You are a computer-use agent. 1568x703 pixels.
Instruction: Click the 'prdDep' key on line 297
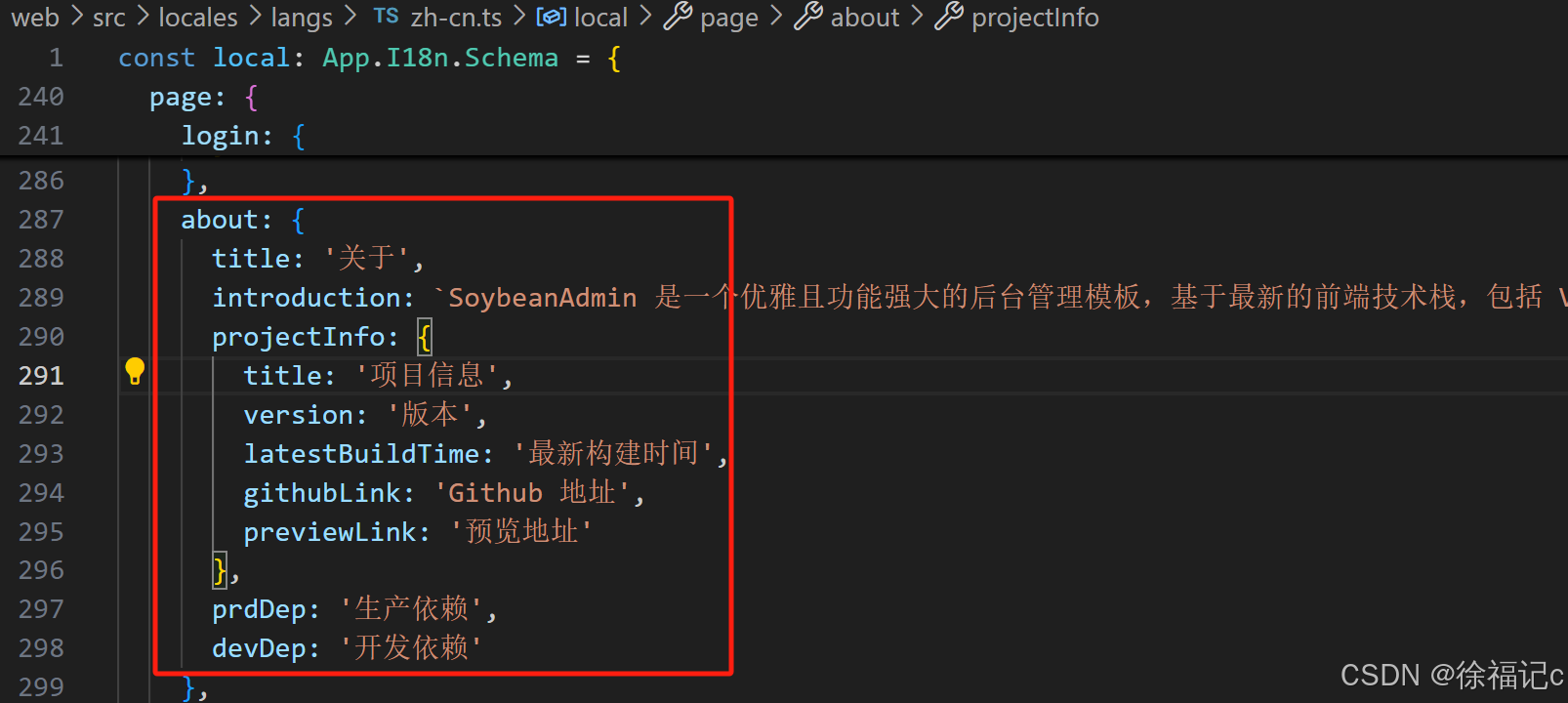(x=259, y=610)
